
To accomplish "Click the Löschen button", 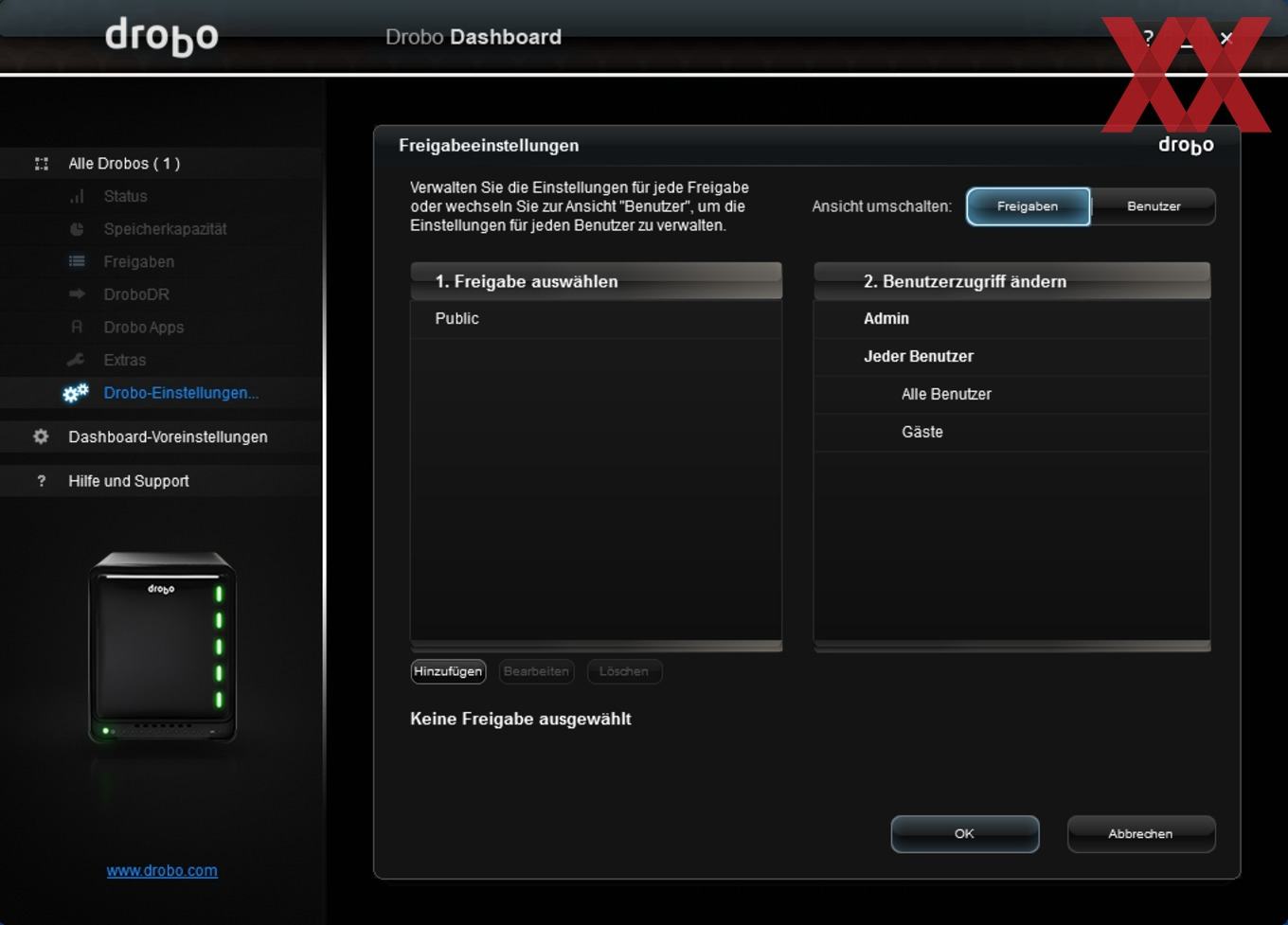I will tap(624, 671).
